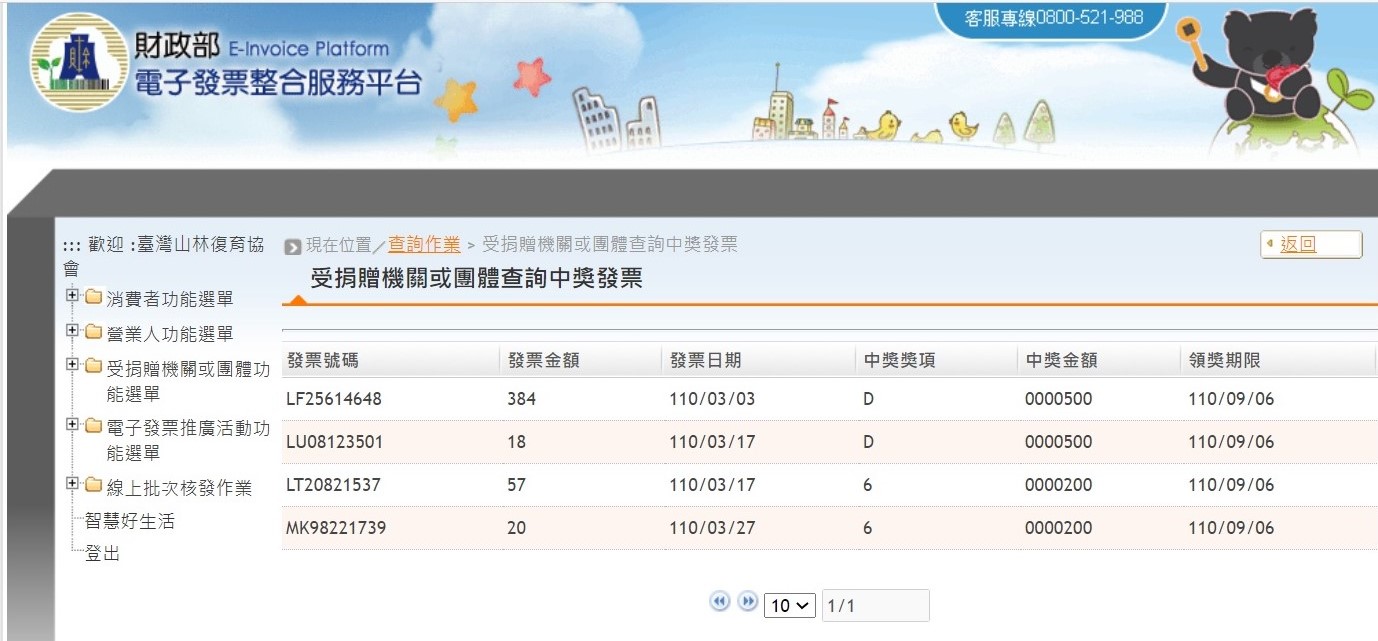Expand the 消費者功能選單 tree node
The image size is (1378, 641).
click(72, 296)
